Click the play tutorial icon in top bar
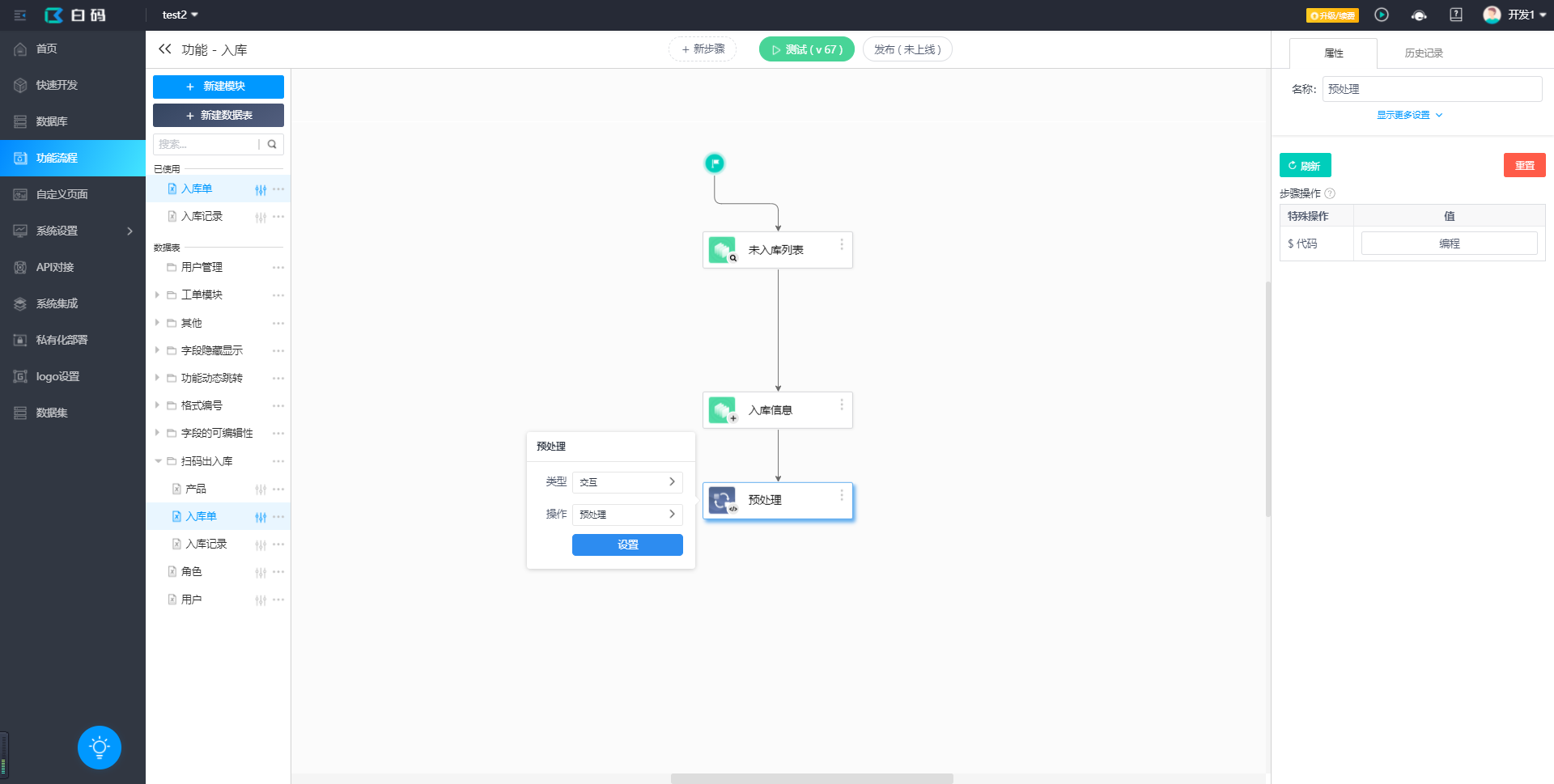Viewport: 1554px width, 784px height. coord(1382,15)
